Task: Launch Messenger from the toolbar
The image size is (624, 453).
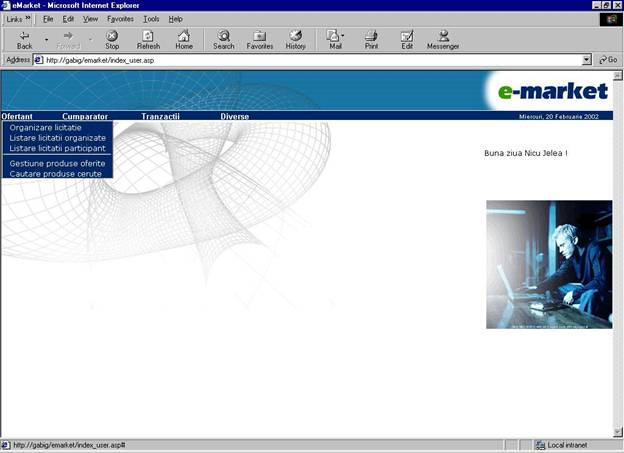Action: (x=443, y=35)
